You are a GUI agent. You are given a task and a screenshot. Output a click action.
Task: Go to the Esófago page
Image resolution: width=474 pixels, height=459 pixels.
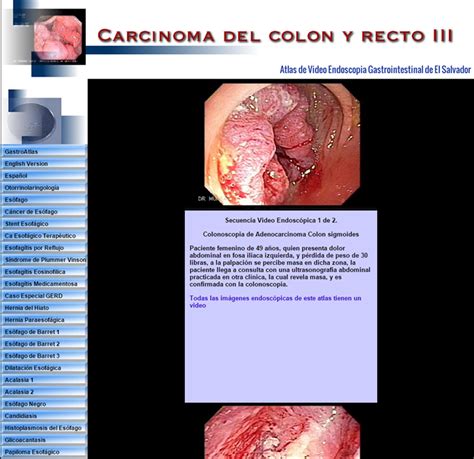click(x=44, y=199)
